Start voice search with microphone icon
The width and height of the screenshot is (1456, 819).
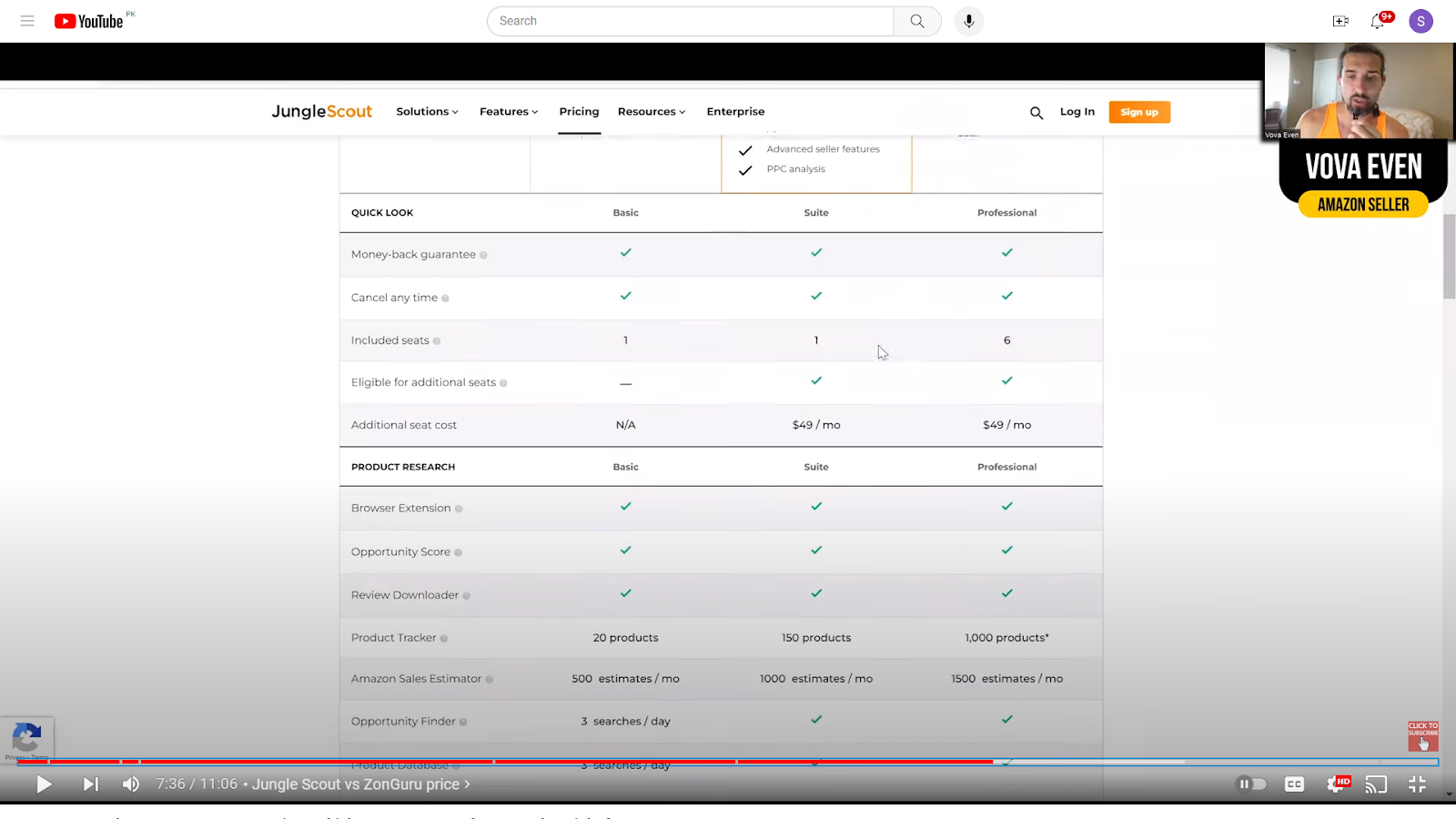(x=969, y=21)
